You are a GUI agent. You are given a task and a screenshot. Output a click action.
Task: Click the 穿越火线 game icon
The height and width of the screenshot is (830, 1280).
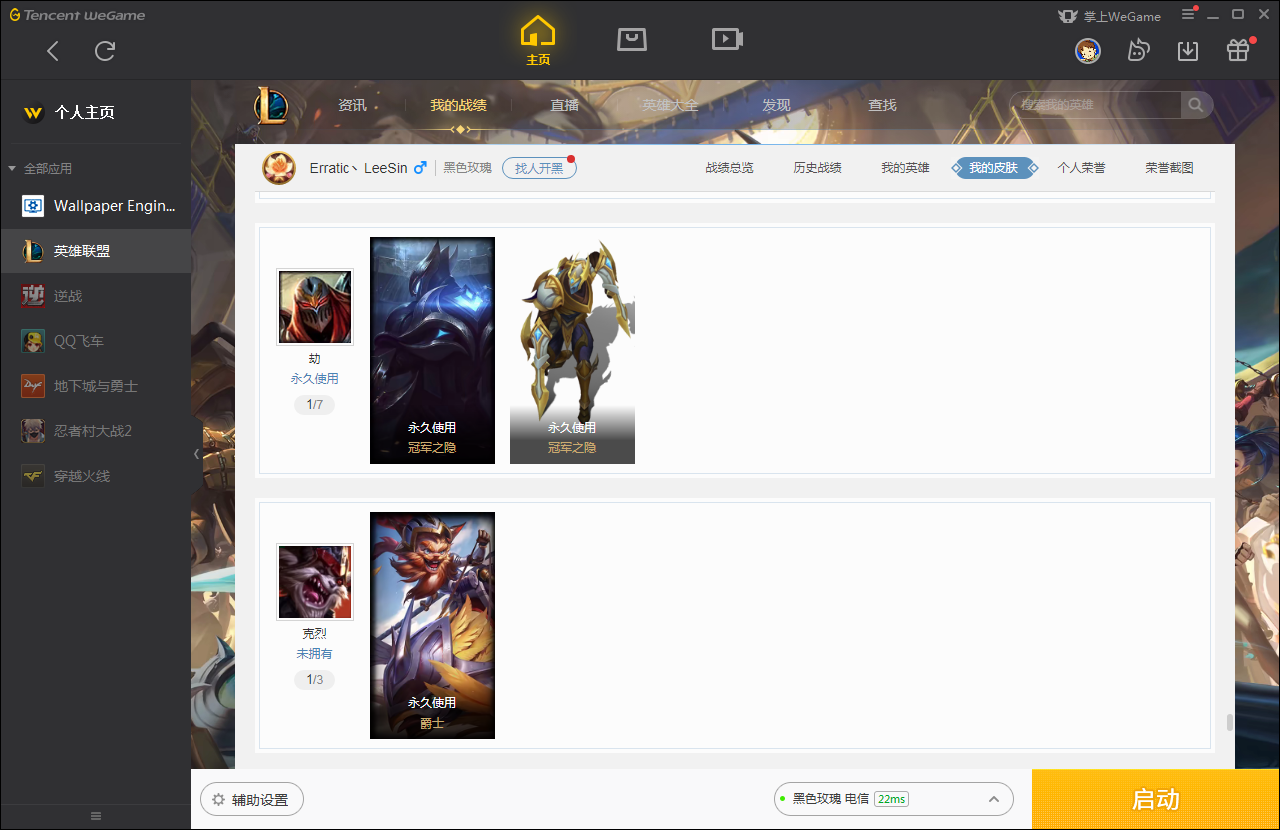pyautogui.click(x=33, y=476)
